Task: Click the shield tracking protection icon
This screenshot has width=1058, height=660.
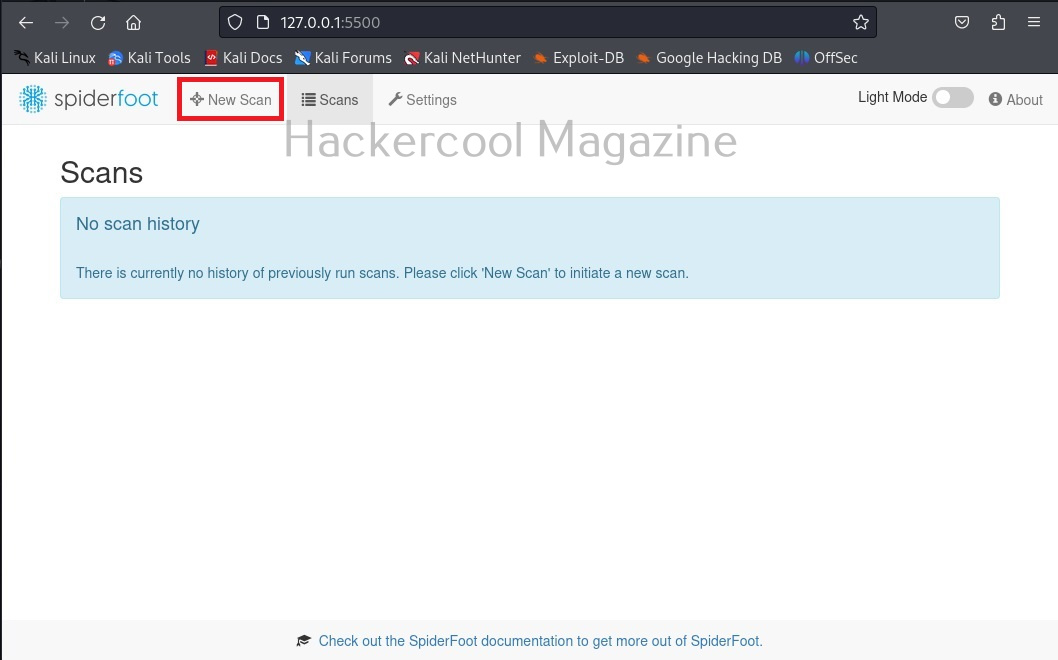Action: pos(235,22)
